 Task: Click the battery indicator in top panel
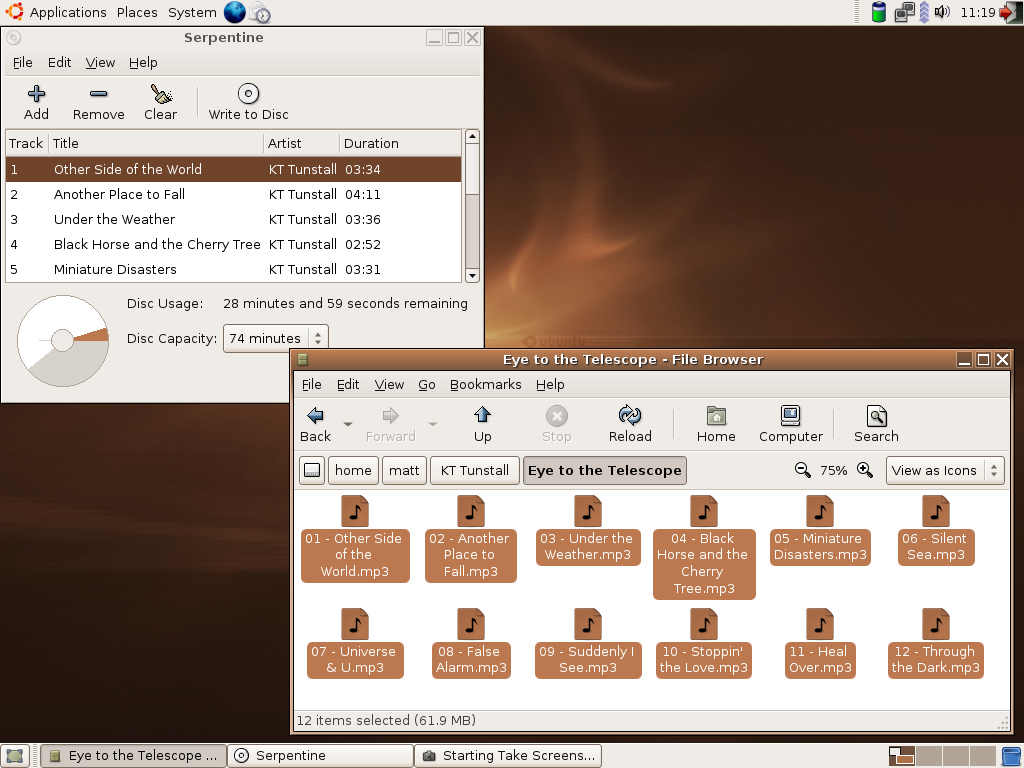[879, 12]
